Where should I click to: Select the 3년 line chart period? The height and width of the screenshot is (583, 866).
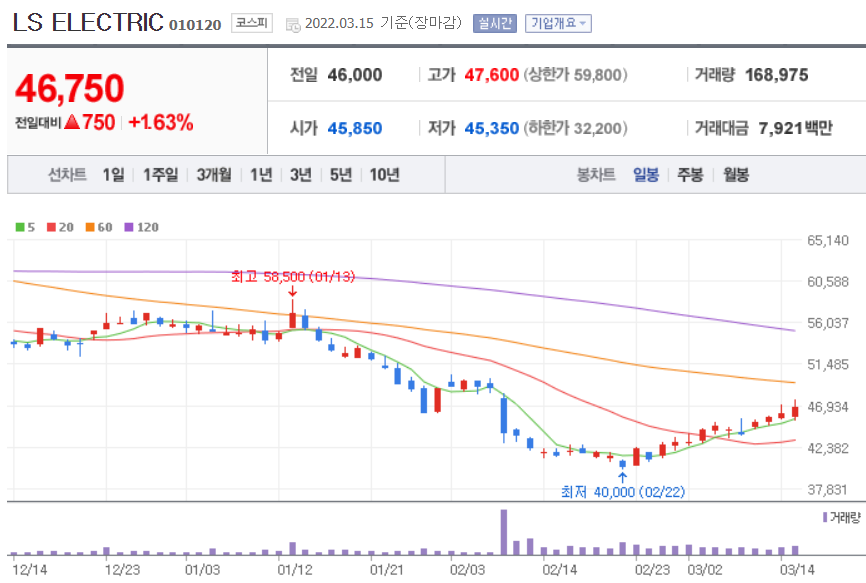pos(301,175)
